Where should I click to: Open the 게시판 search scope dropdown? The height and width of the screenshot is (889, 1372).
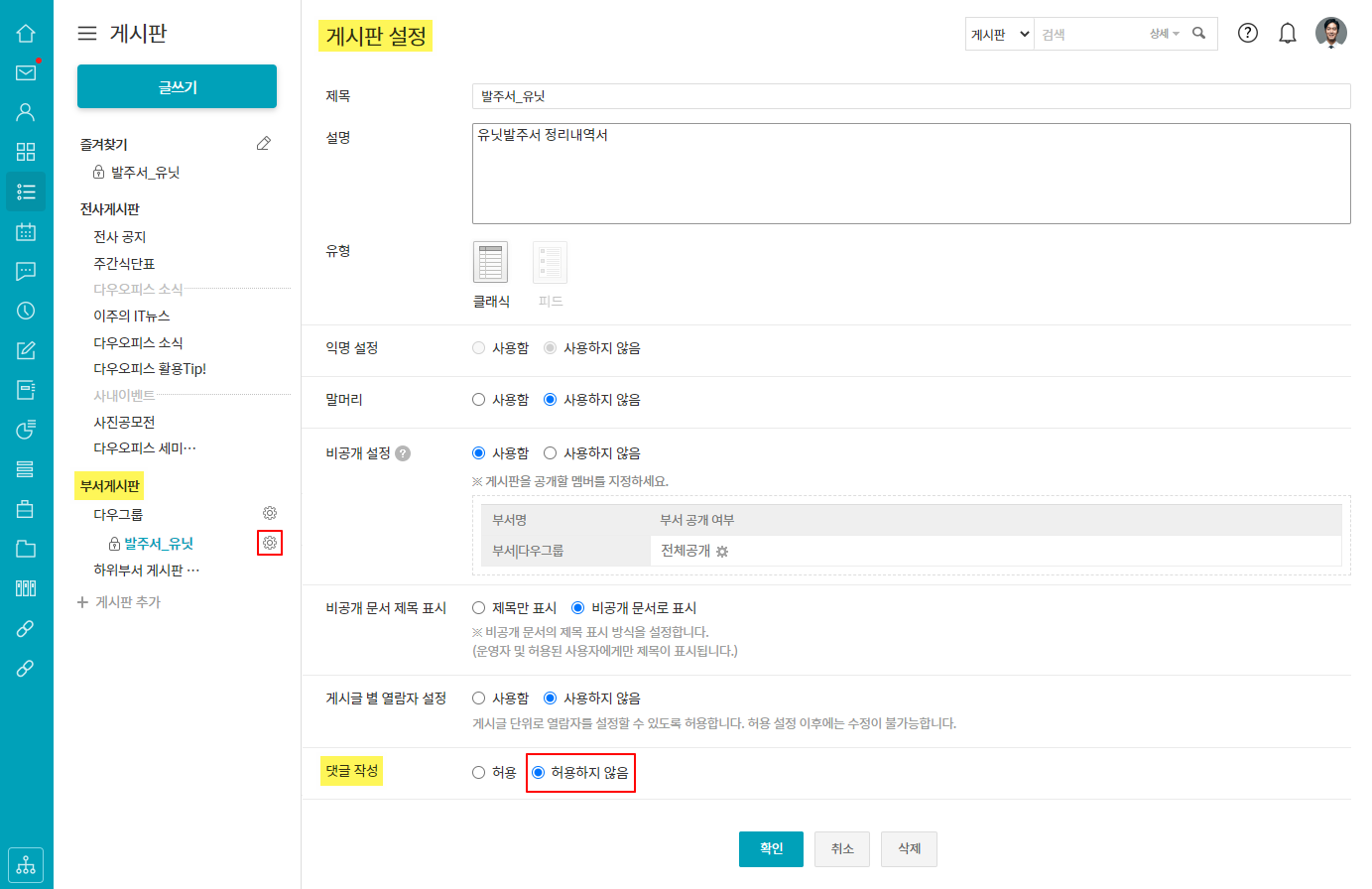pos(999,34)
